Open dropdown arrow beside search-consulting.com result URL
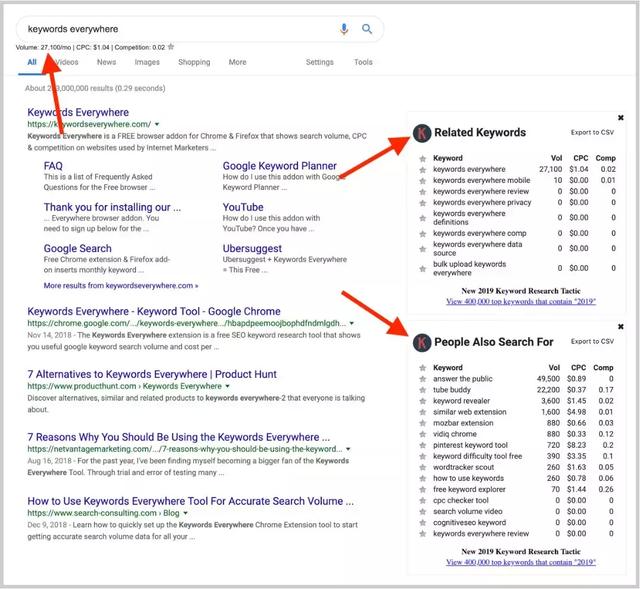Image resolution: width=640 pixels, height=589 pixels. (185, 513)
